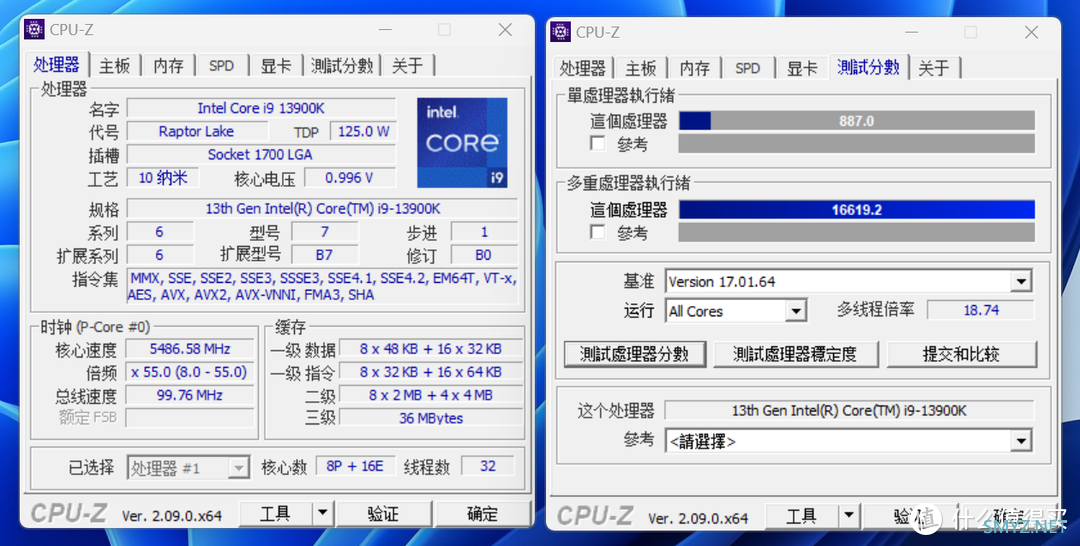1080x546 pixels.
Task: Click the 指令集 instruction list text
Action: tap(322, 286)
